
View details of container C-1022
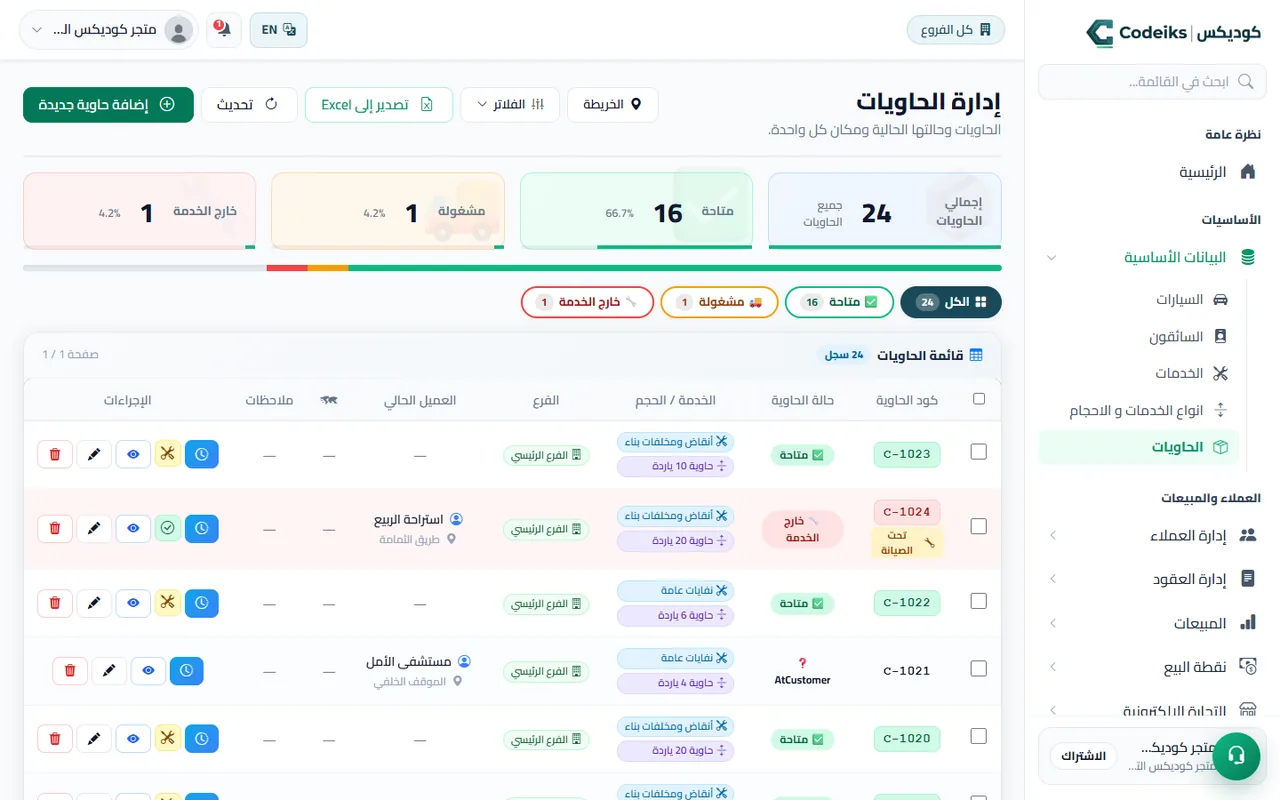click(x=133, y=603)
